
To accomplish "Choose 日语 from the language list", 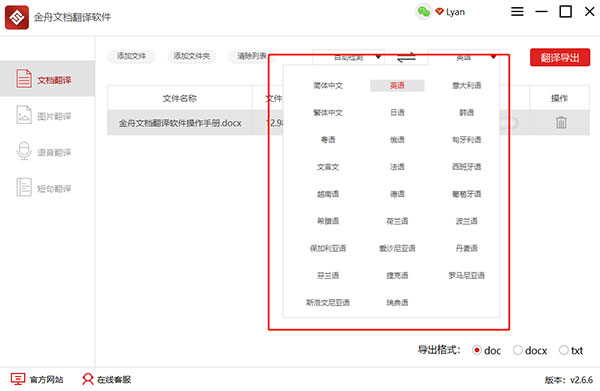I will coord(397,112).
